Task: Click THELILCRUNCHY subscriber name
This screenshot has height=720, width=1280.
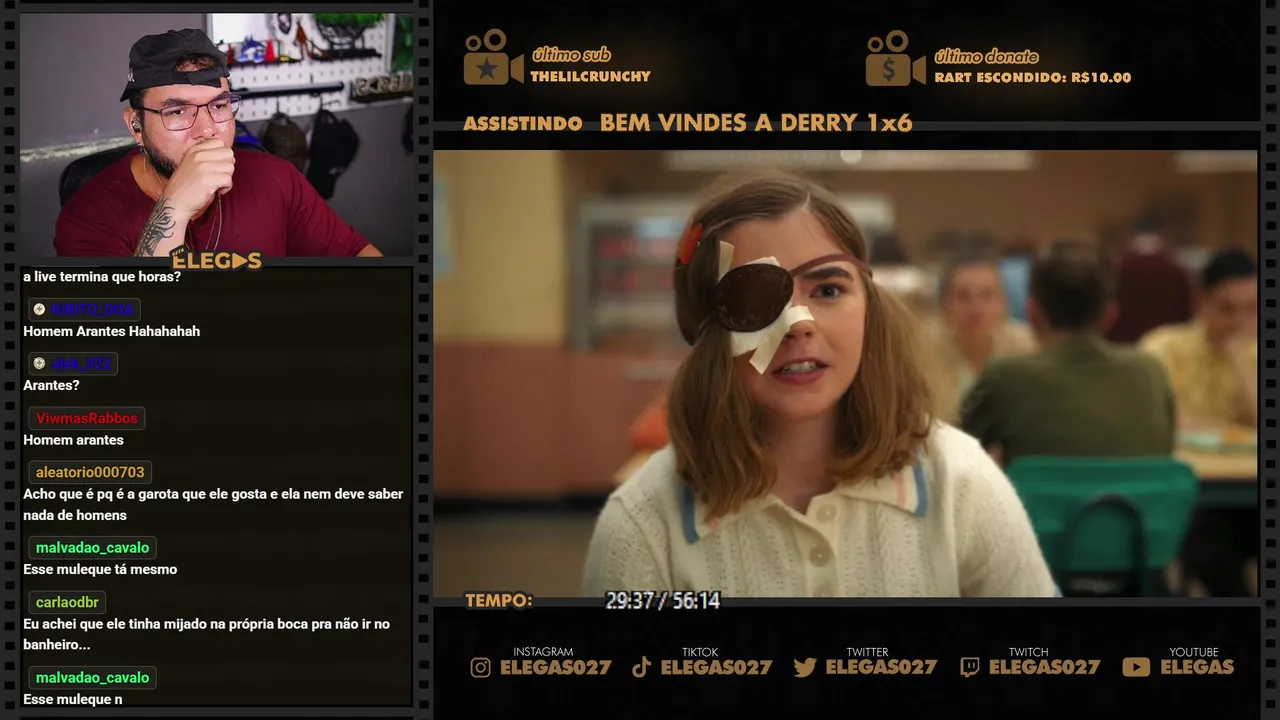Action: (x=590, y=76)
